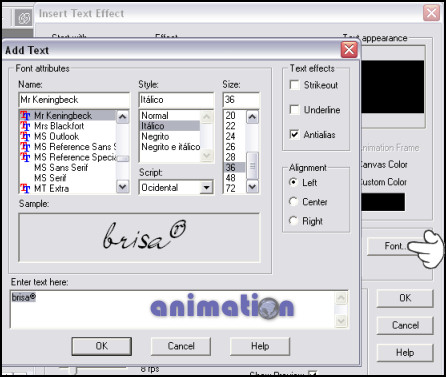Image resolution: width=446 pixels, height=377 pixels.
Task: Click the down arrow of the size list
Action: click(x=252, y=187)
